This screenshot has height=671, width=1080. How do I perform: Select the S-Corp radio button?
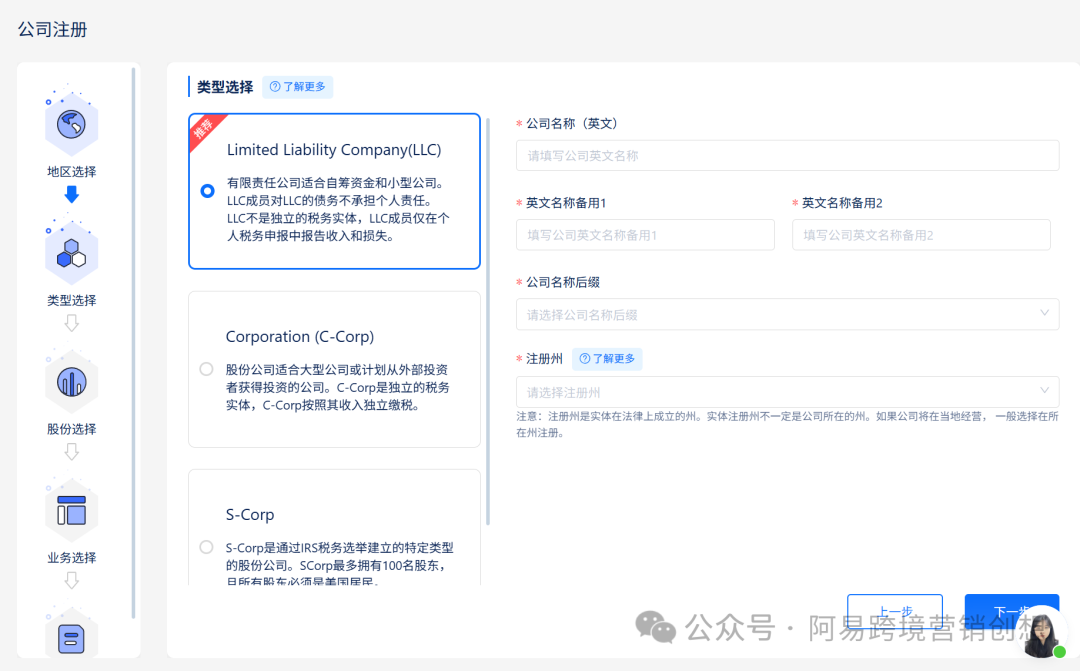(206, 546)
